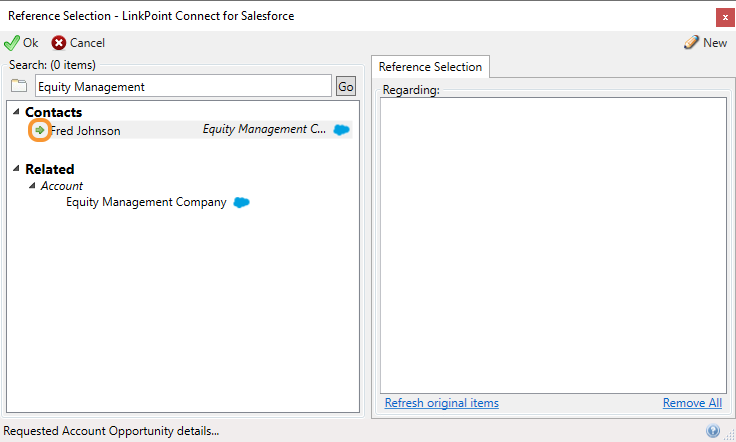The image size is (736, 442).
Task: Click the New label in the toolbar
Action: [715, 43]
